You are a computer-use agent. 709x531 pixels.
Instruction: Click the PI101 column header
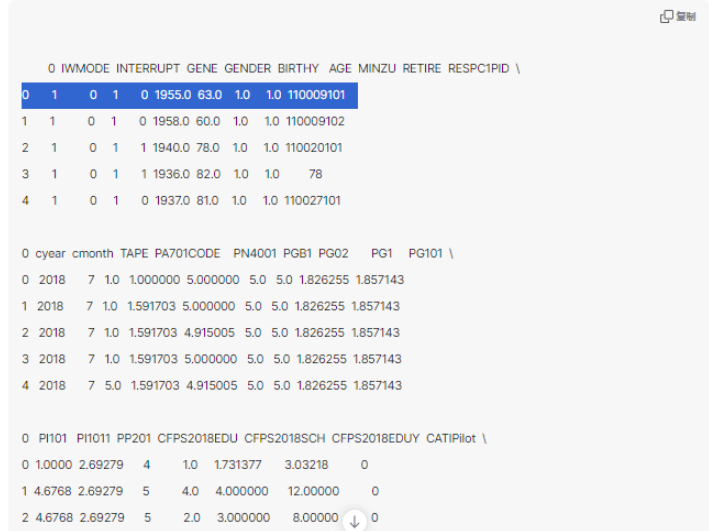52,438
